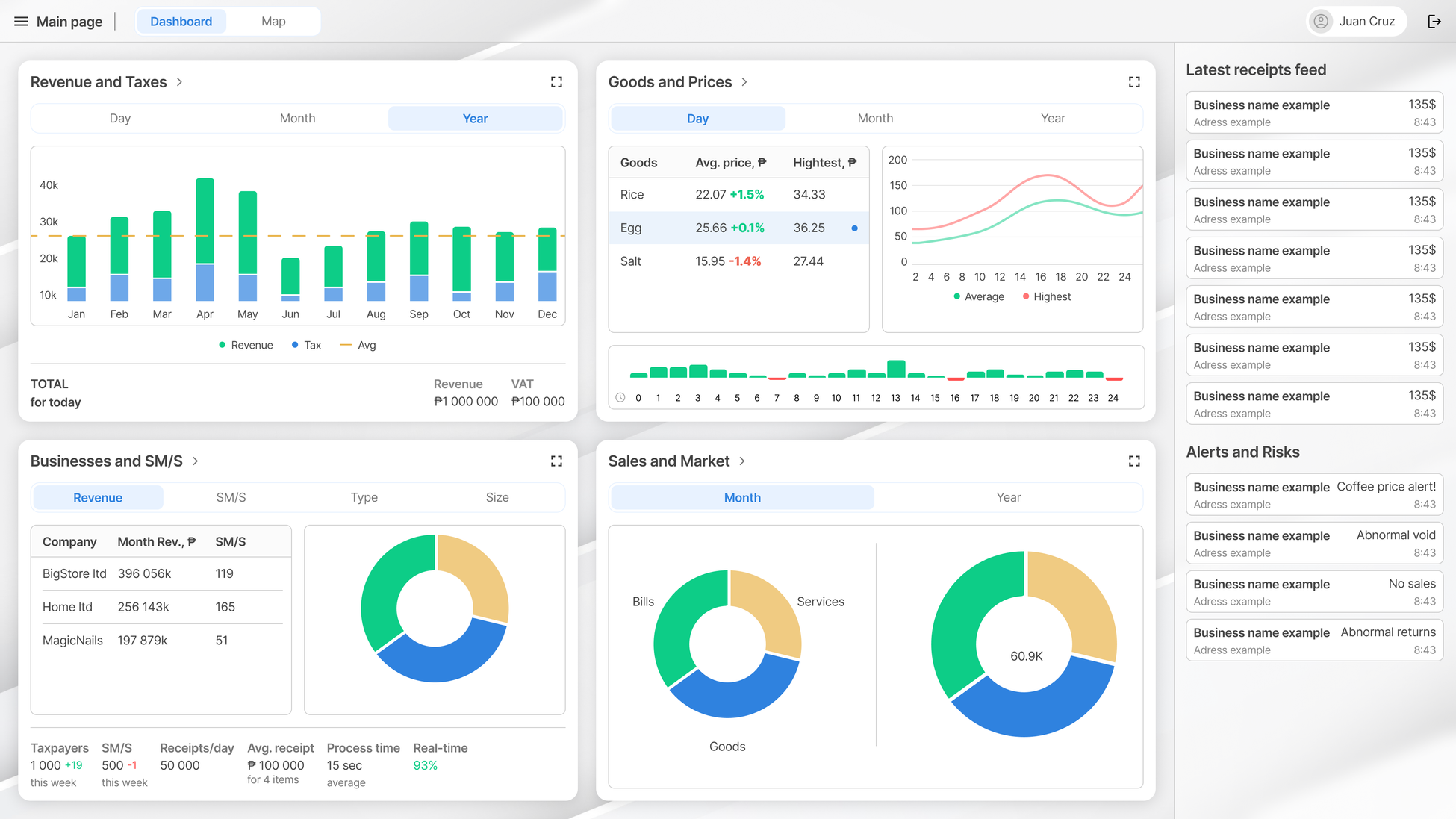The height and width of the screenshot is (819, 1456).
Task: Open Revenue and Taxes details via chevron
Action: click(179, 82)
